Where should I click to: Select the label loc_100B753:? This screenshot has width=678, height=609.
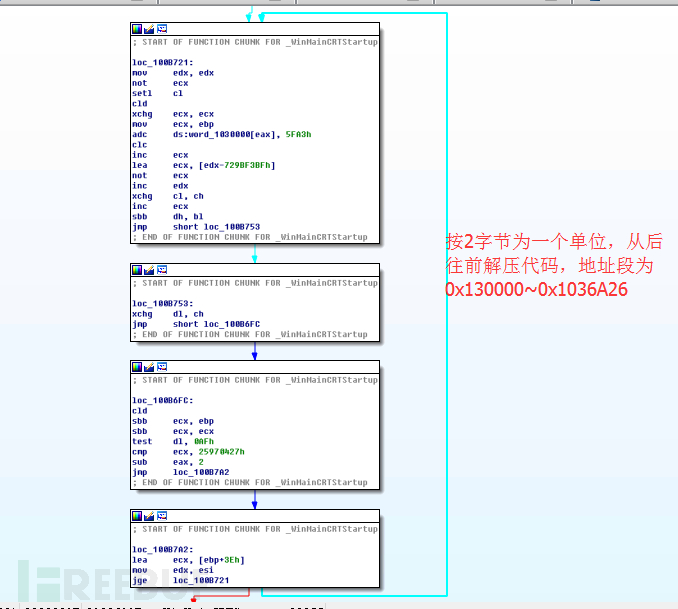tap(163, 303)
